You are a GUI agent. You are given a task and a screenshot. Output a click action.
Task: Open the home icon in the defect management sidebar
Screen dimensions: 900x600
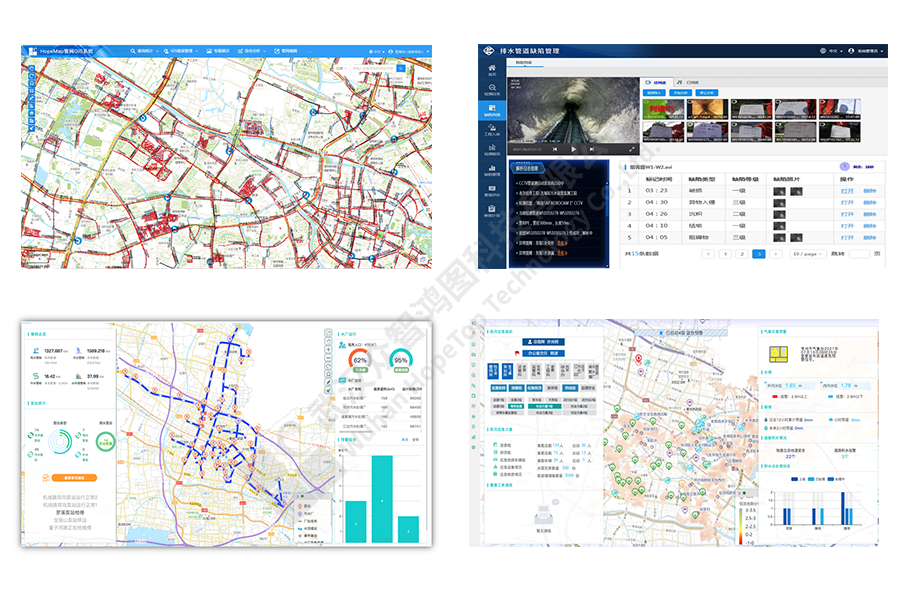[492, 69]
